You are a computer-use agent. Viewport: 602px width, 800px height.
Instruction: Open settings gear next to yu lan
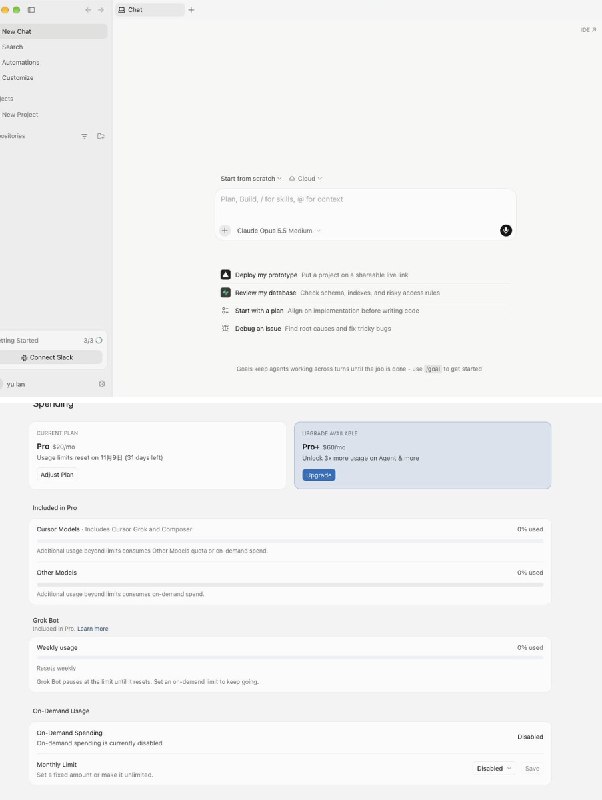pyautogui.click(x=102, y=384)
